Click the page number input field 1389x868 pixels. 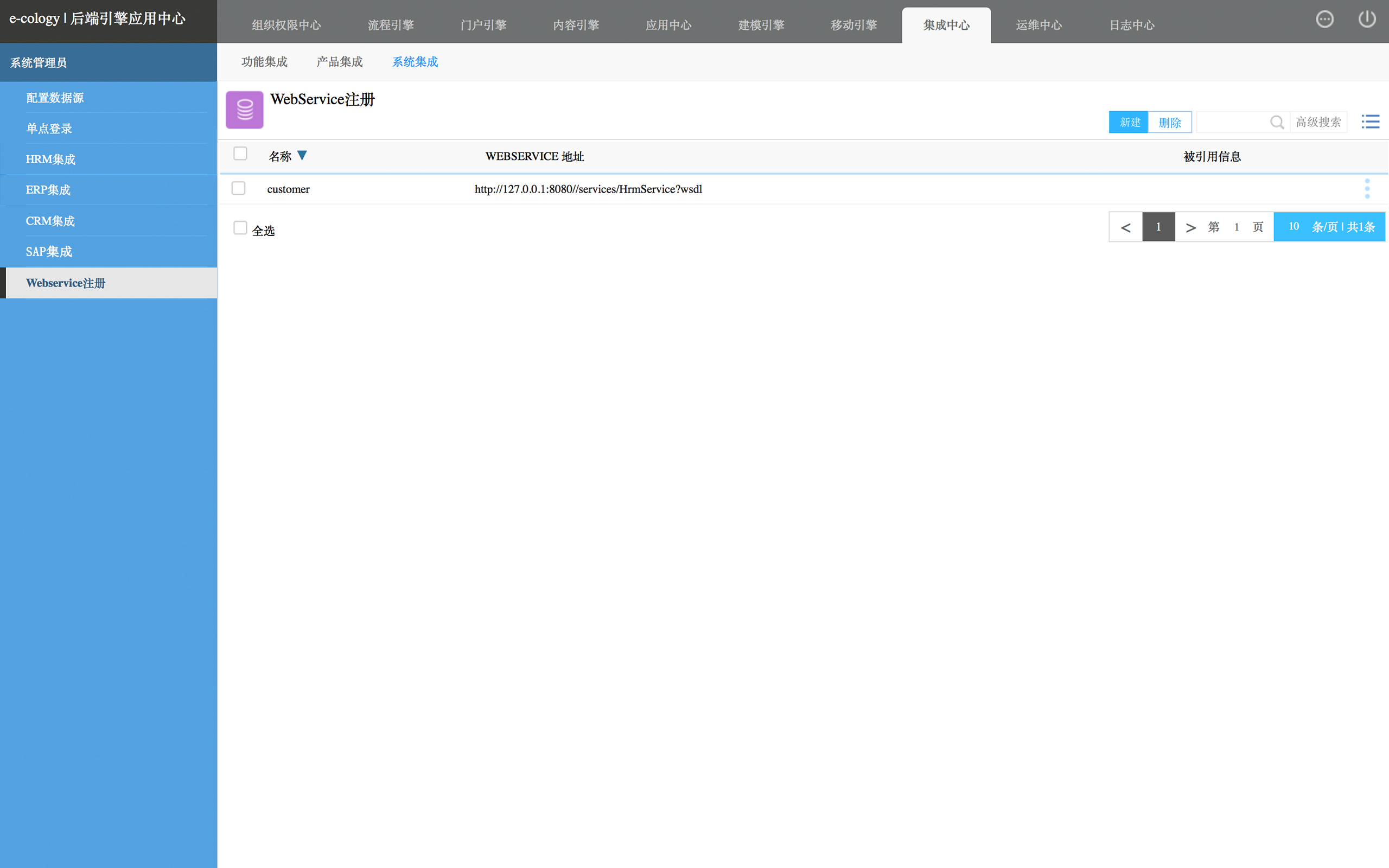[1236, 227]
